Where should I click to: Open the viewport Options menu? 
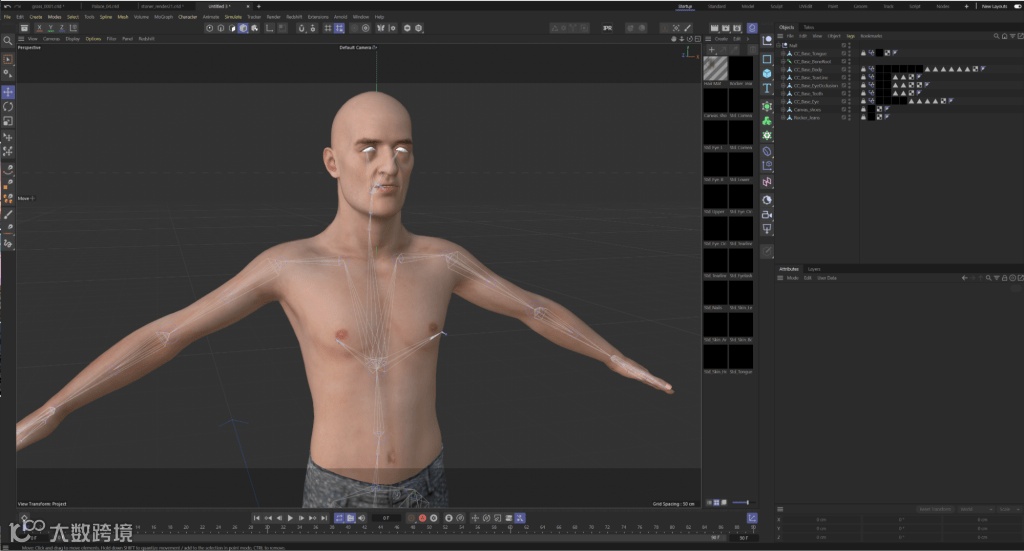tap(93, 39)
